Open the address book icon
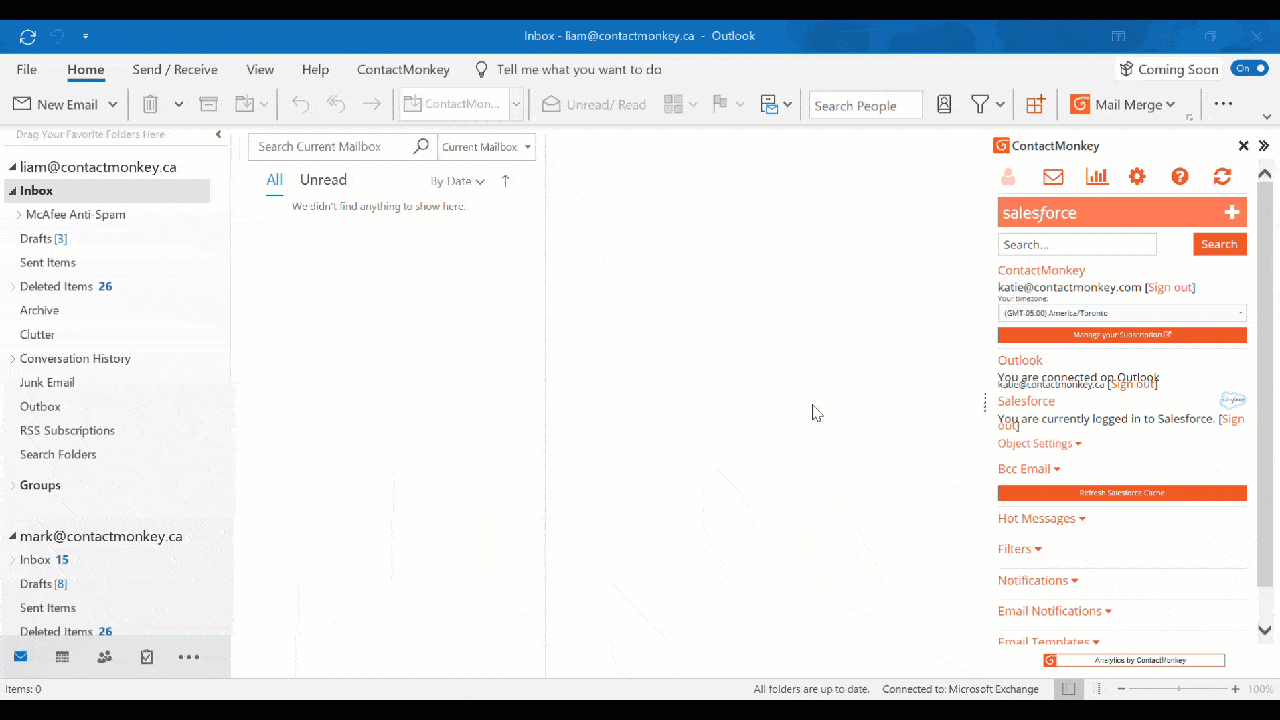The width and height of the screenshot is (1280, 720). coord(944,104)
